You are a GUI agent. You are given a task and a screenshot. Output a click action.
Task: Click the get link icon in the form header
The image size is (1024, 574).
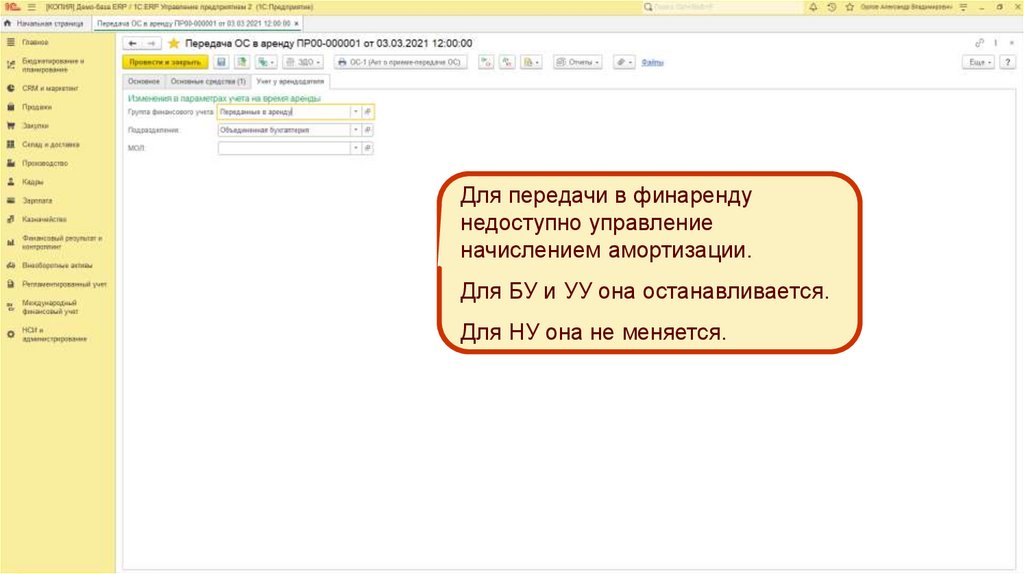pos(979,43)
